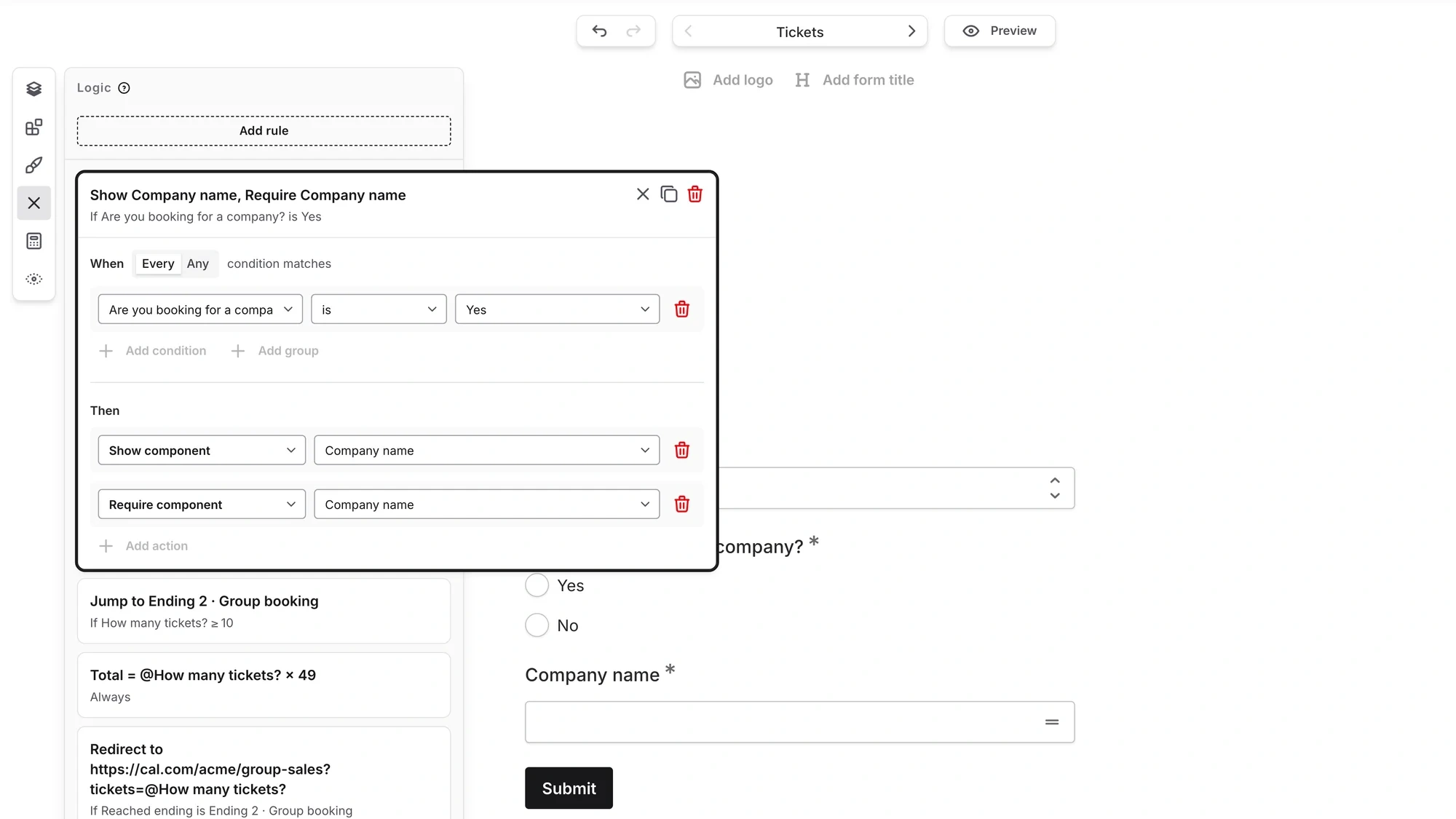1456x819 pixels.
Task: Click the number stepper arrows on form
Action: pos(1055,488)
